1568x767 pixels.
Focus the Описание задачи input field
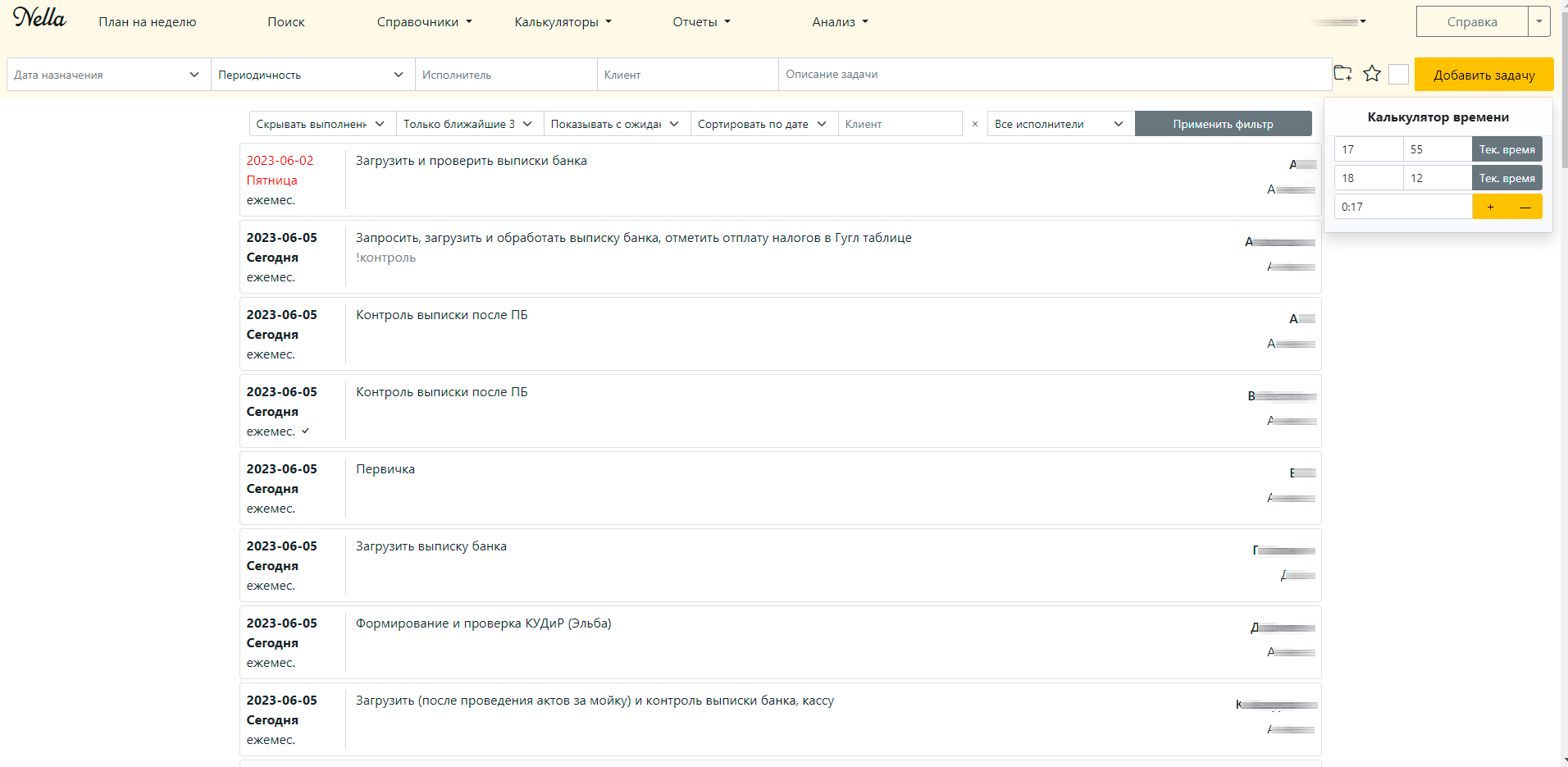pyautogui.click(x=1055, y=75)
